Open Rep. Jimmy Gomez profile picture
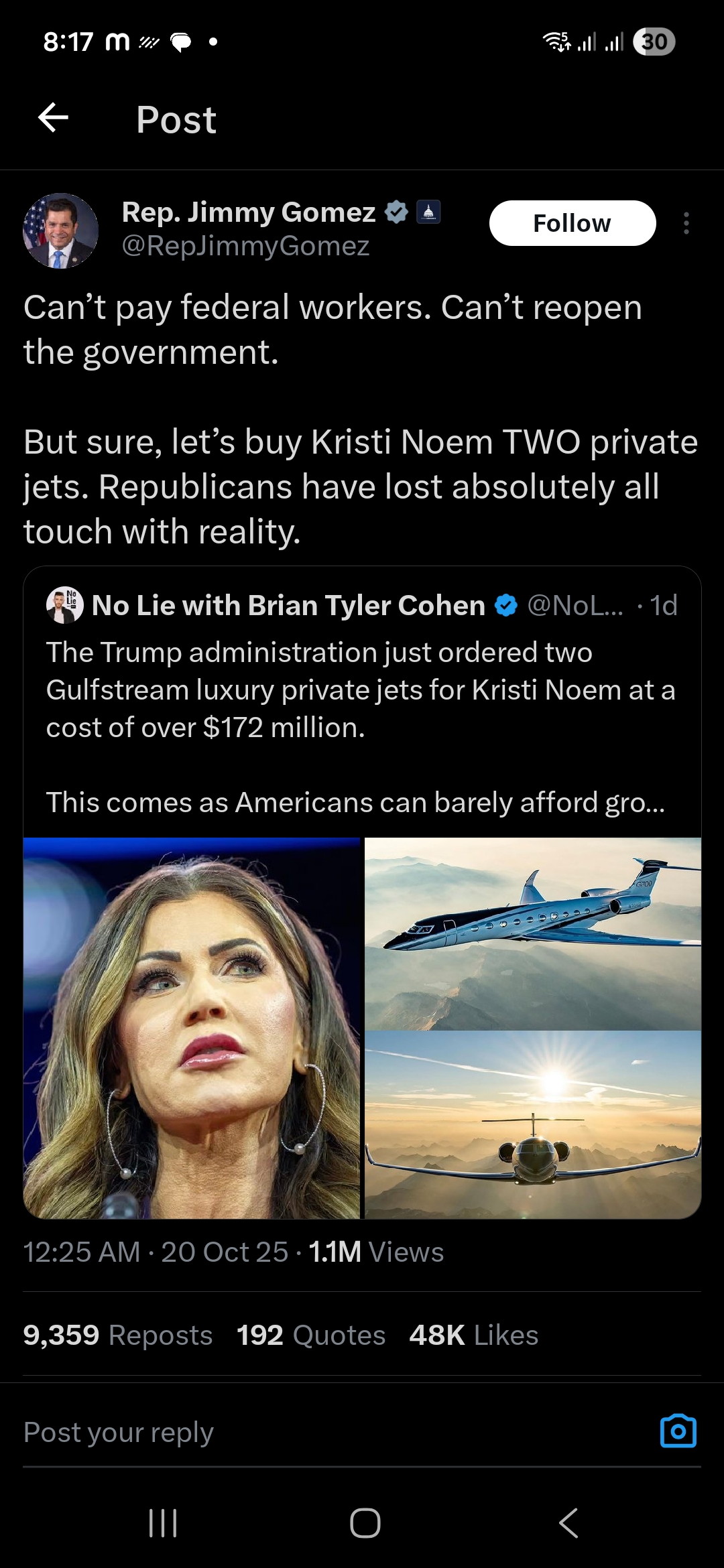The image size is (724, 1568). [x=60, y=231]
